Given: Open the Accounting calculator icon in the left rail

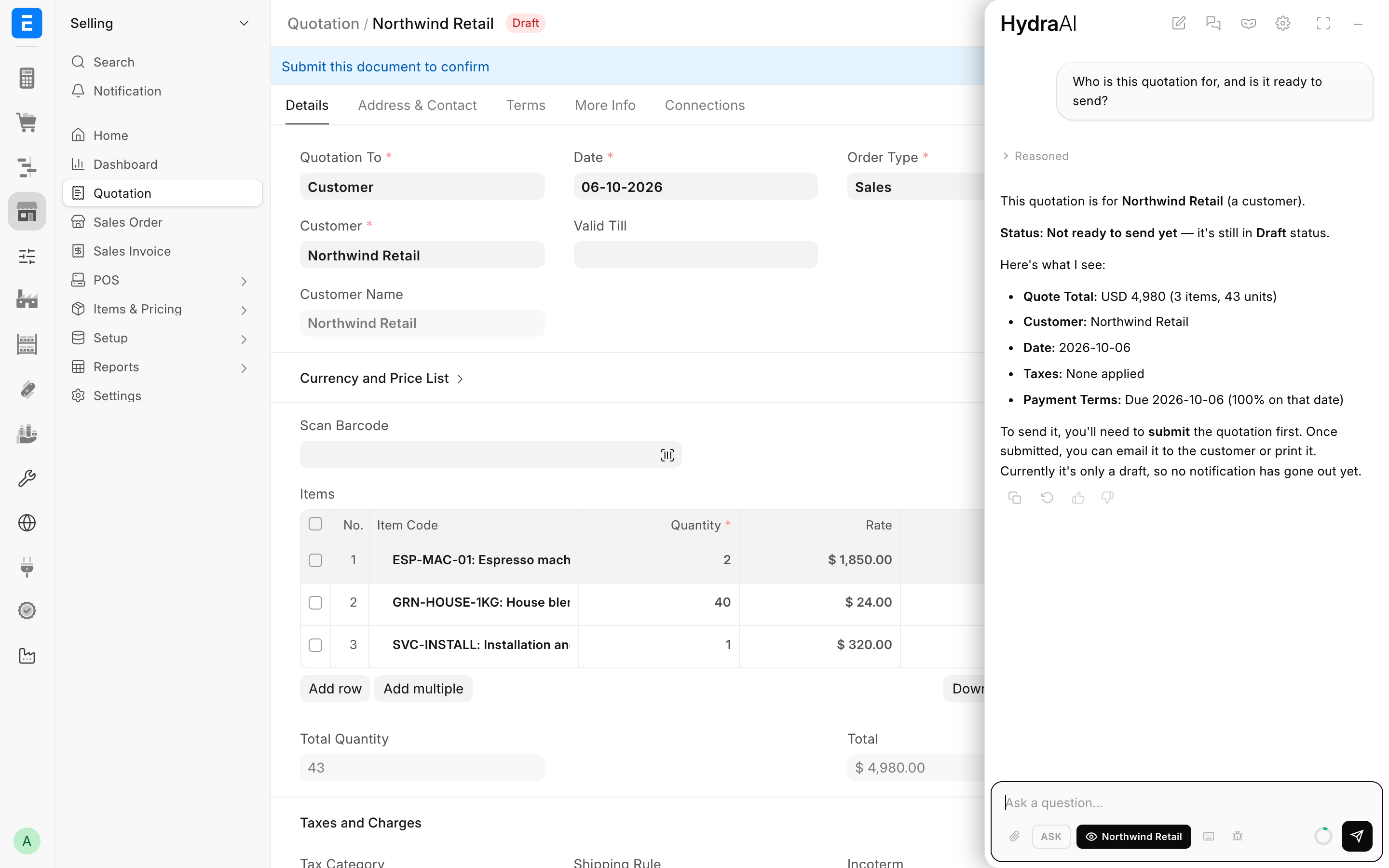Looking at the screenshot, I should pyautogui.click(x=27, y=78).
